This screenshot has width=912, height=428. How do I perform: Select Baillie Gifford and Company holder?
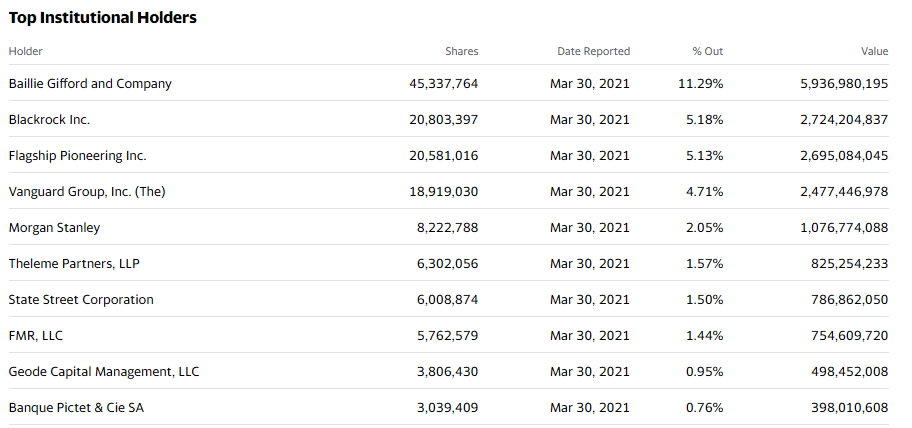point(90,84)
